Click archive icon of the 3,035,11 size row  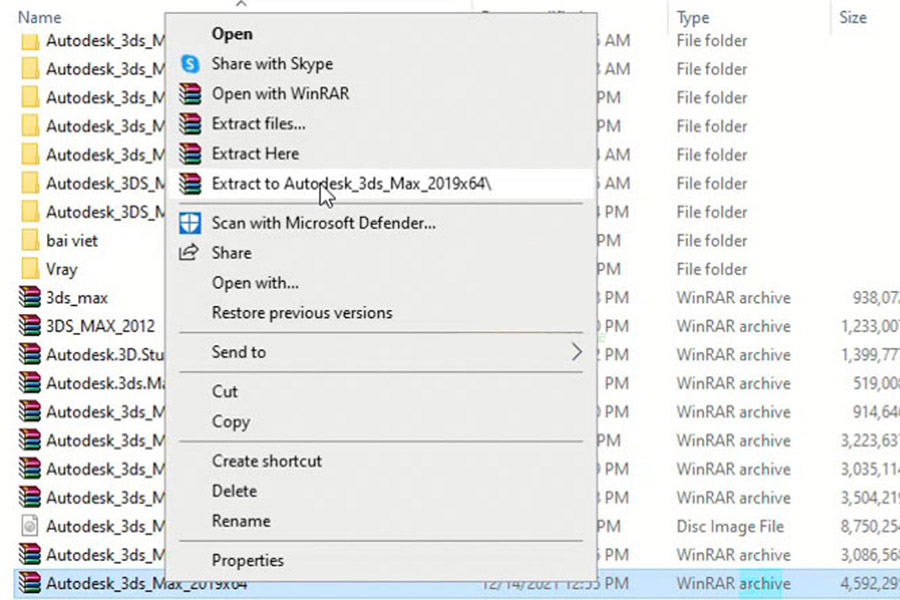pyautogui.click(x=29, y=469)
